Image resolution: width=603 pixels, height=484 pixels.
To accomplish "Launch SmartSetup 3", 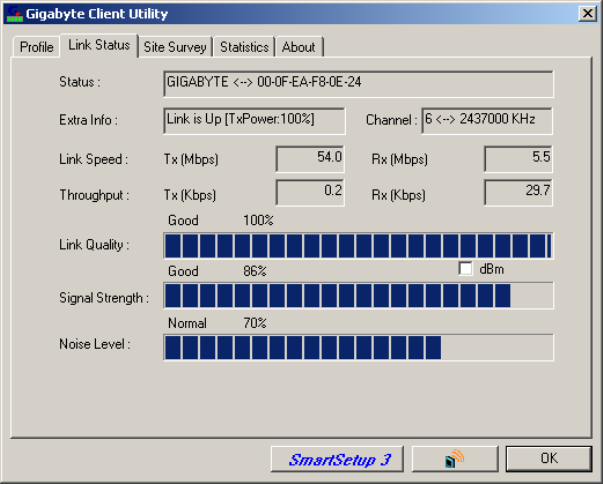I will pos(337,459).
